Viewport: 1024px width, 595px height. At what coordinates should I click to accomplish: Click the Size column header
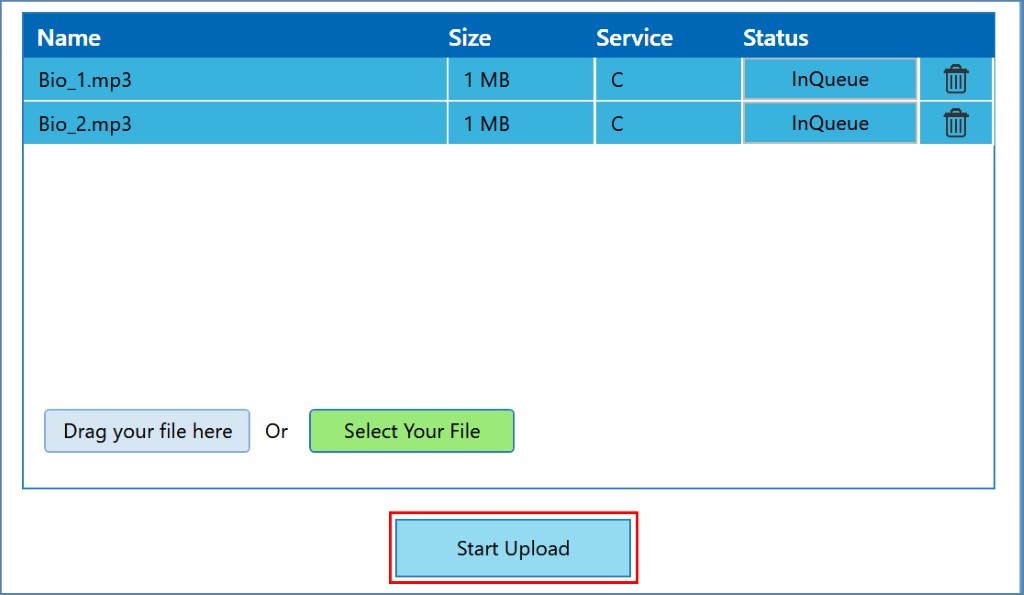click(469, 38)
